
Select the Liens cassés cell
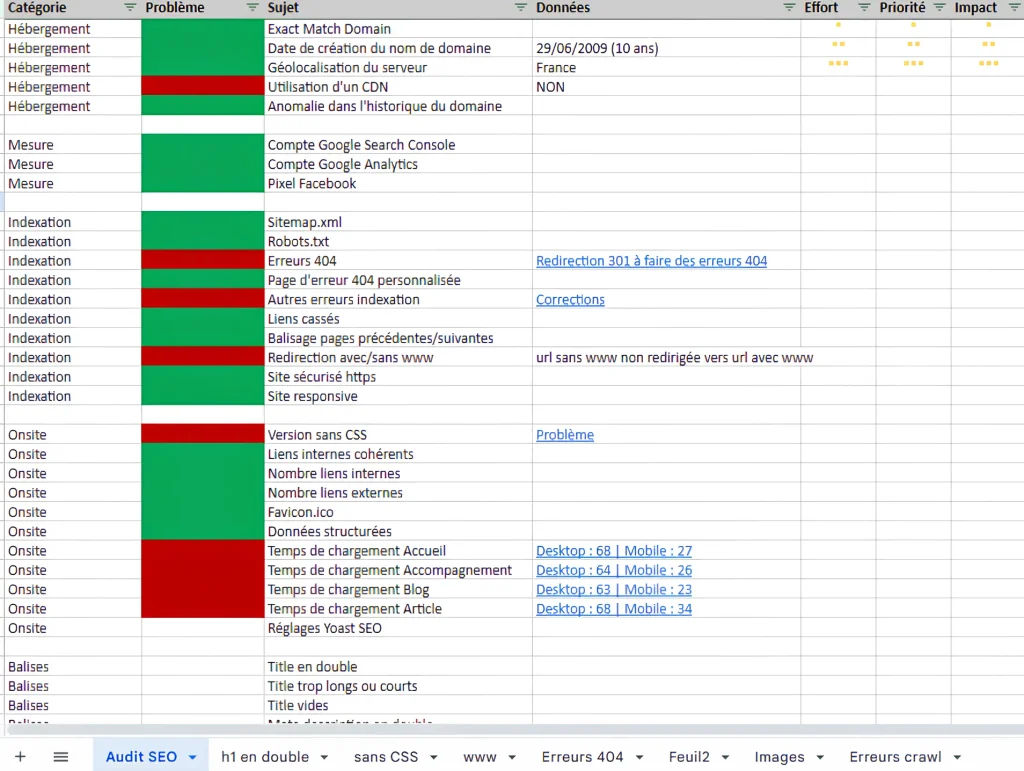coord(398,319)
